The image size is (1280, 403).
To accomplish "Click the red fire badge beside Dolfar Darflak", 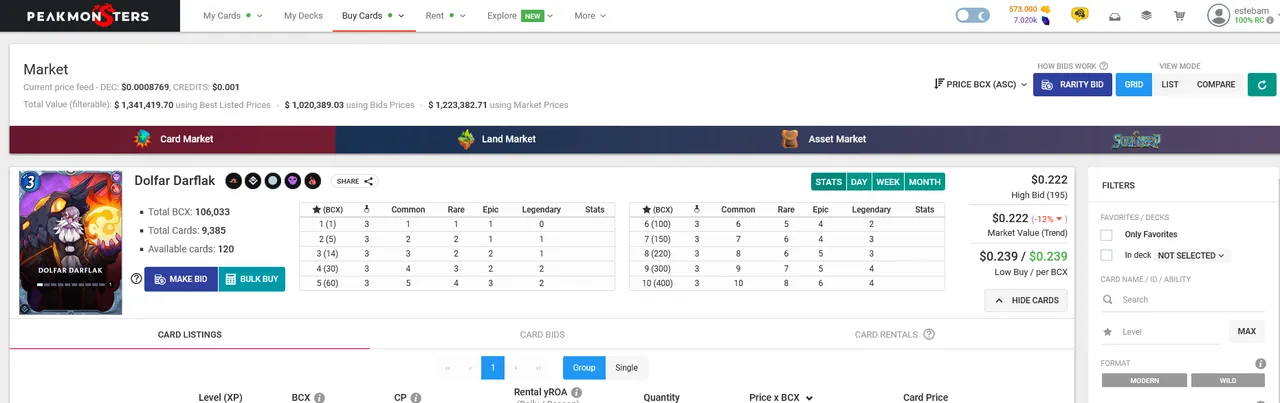I will pyautogui.click(x=312, y=181).
